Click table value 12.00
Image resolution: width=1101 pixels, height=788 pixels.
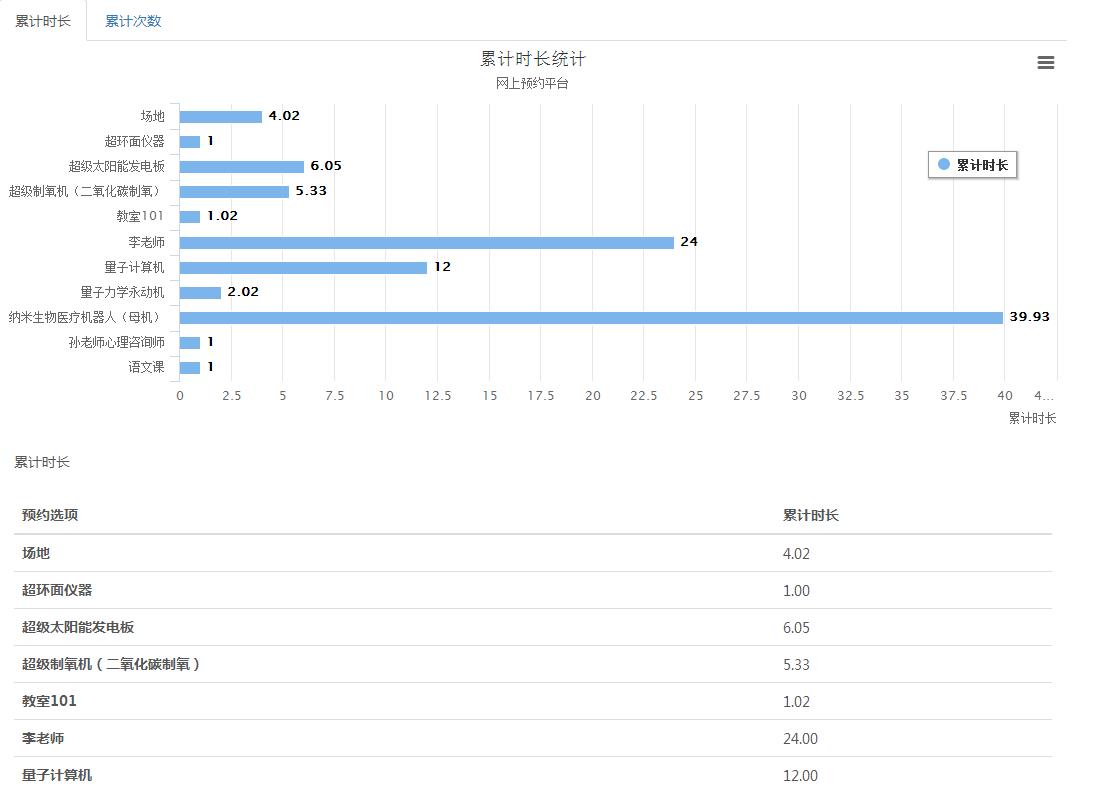coord(800,776)
